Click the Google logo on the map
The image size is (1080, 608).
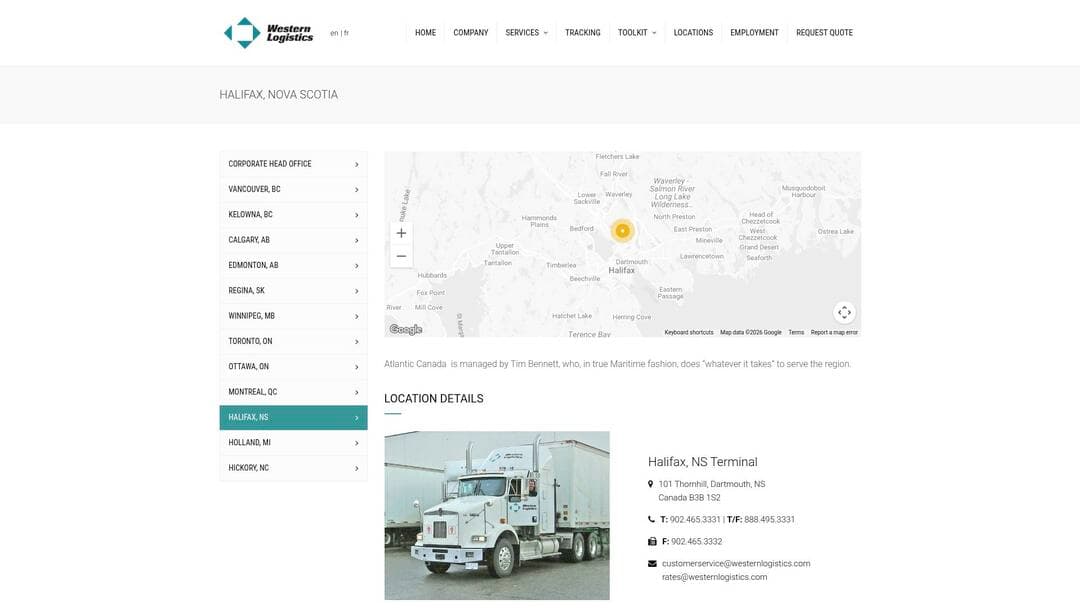click(405, 328)
